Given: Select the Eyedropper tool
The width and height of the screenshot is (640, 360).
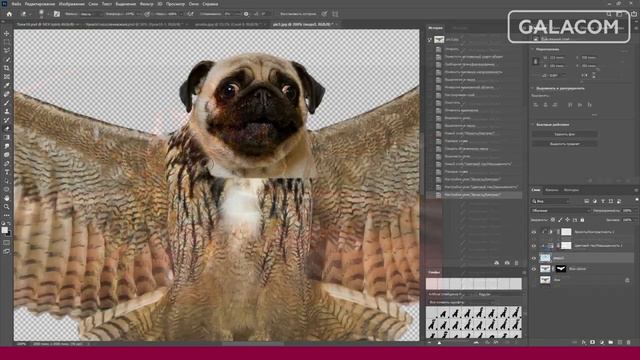Looking at the screenshot, I should 7,85.
